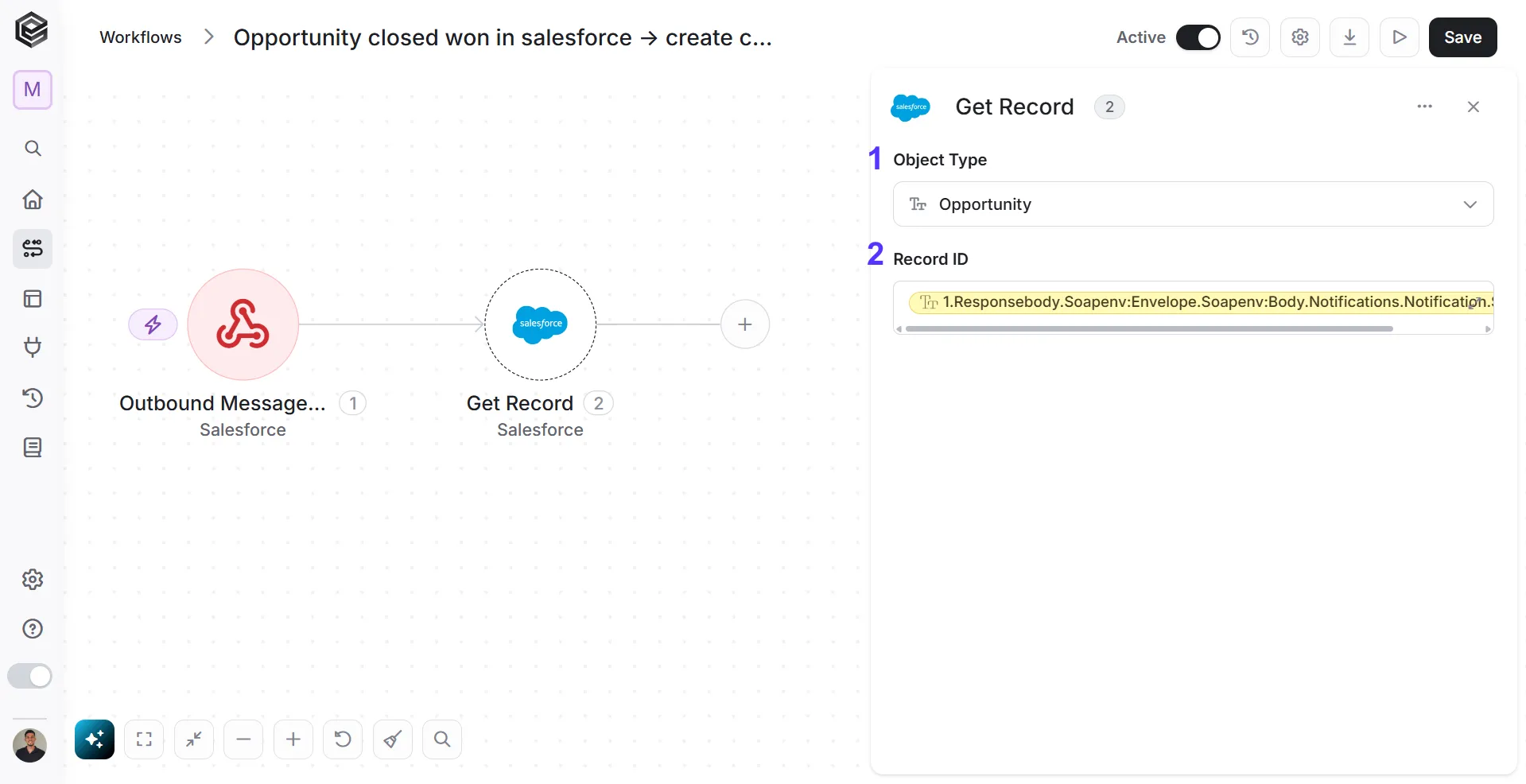This screenshot has width=1526, height=784.
Task: Click the app logo in top-left corner
Action: click(x=32, y=30)
